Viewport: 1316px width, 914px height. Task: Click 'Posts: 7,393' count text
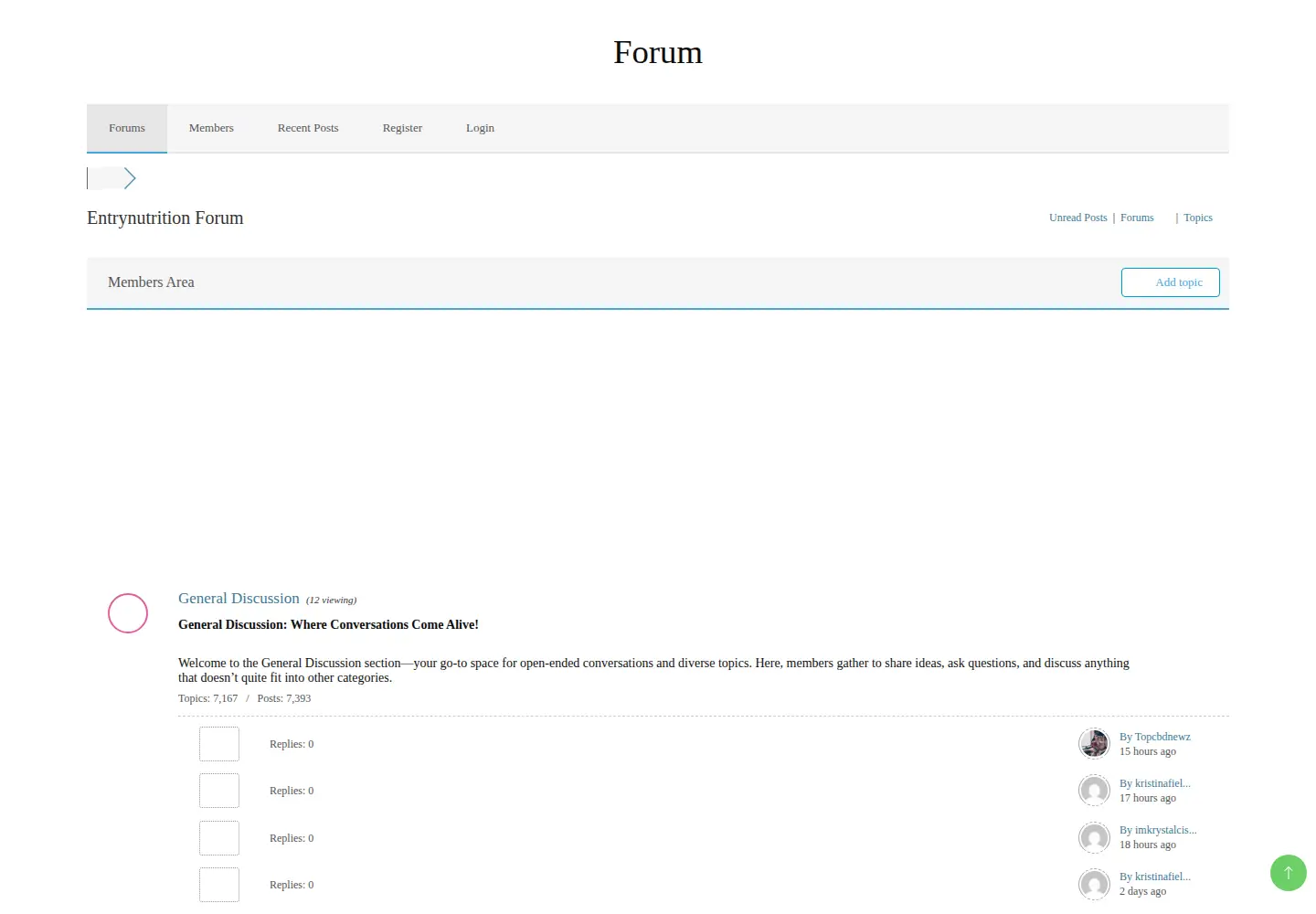click(x=284, y=698)
